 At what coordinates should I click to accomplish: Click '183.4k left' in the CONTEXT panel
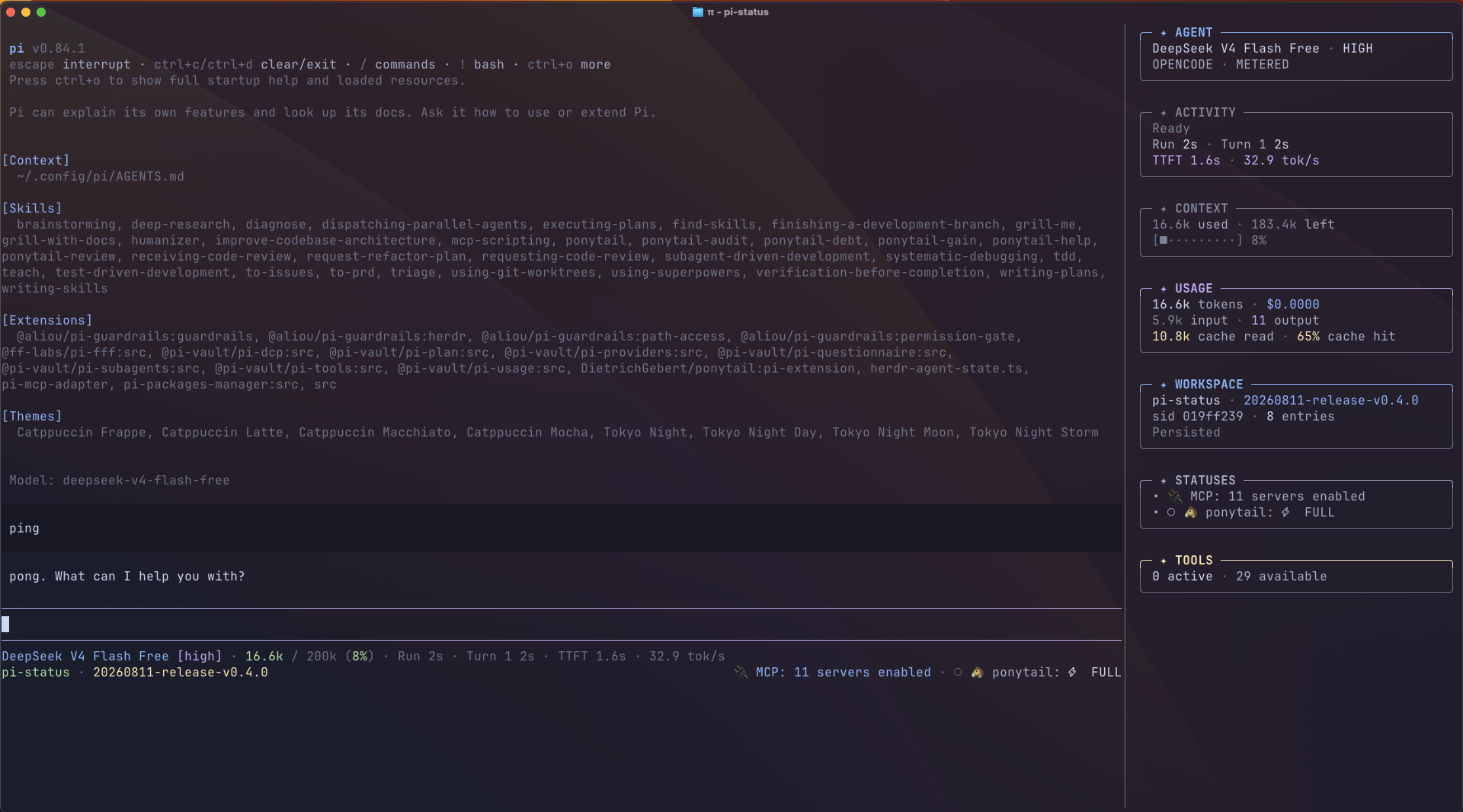pyautogui.click(x=1293, y=225)
